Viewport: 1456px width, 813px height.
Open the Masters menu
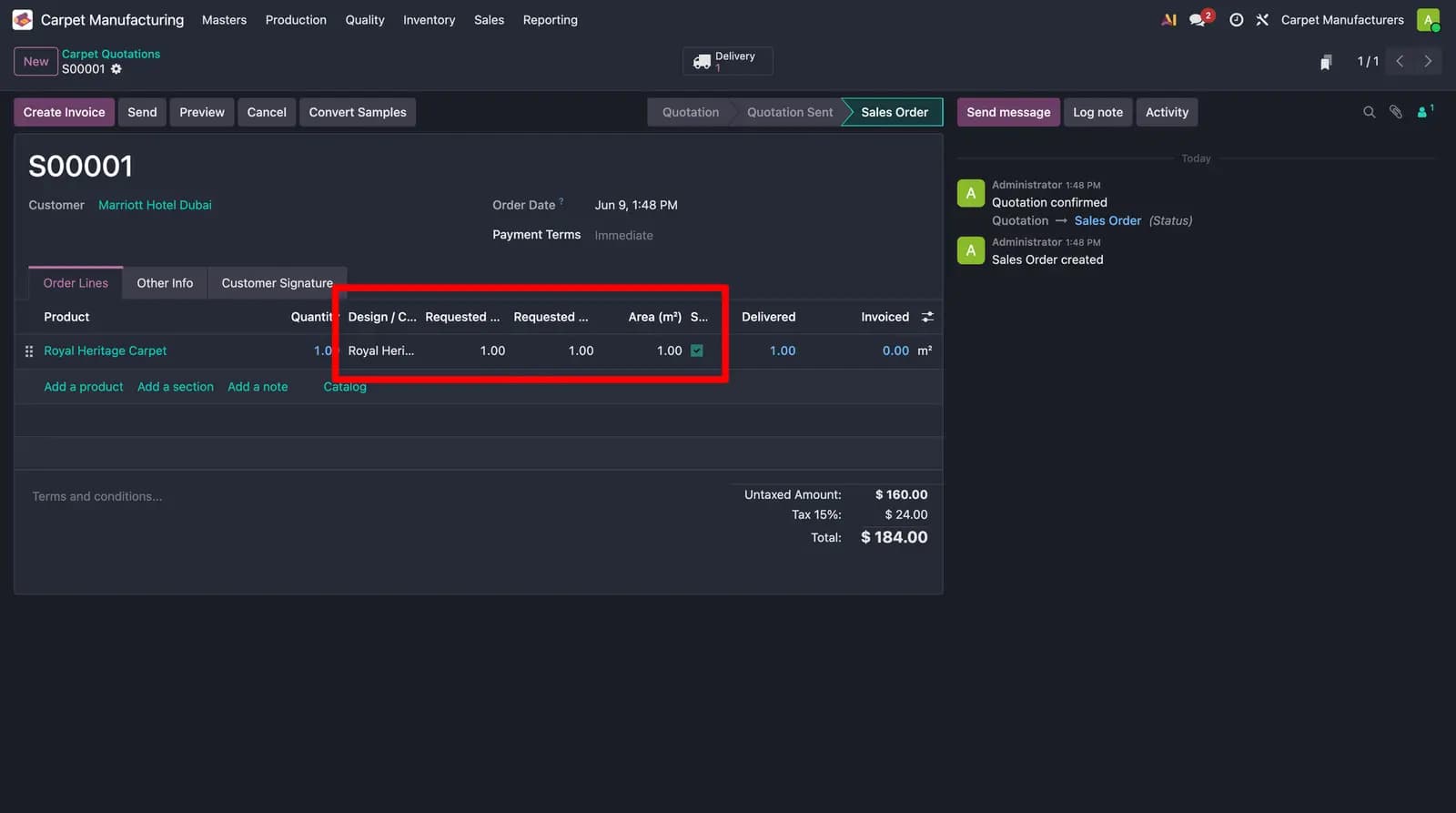click(x=224, y=19)
